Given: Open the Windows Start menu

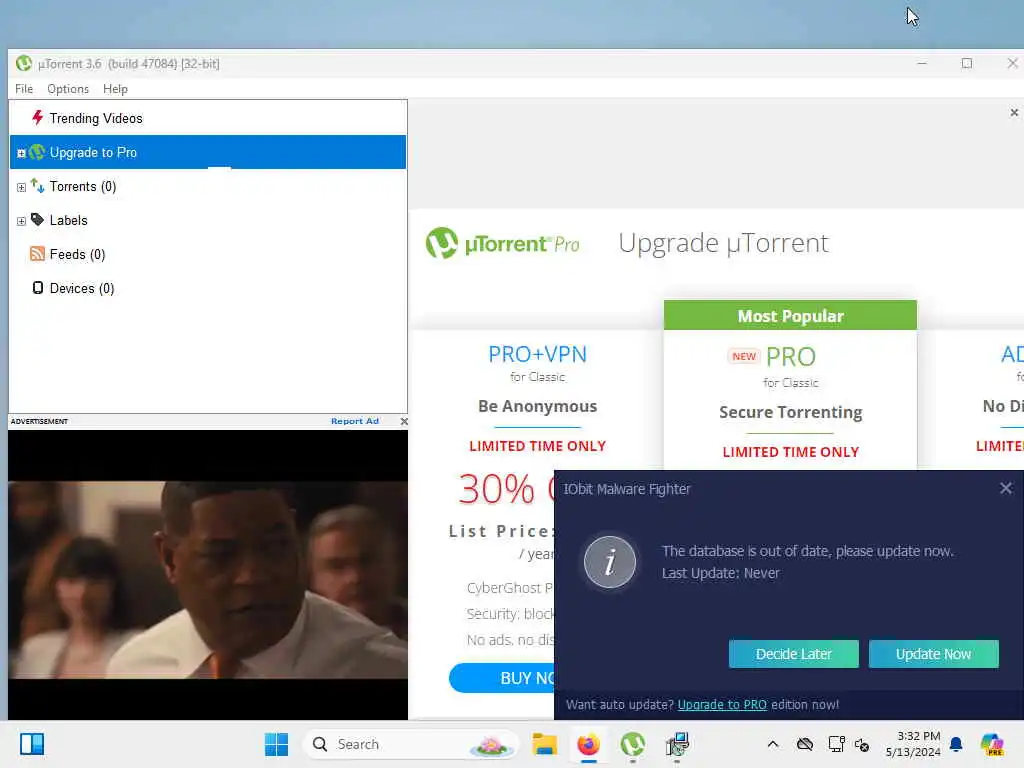Looking at the screenshot, I should 276,744.
